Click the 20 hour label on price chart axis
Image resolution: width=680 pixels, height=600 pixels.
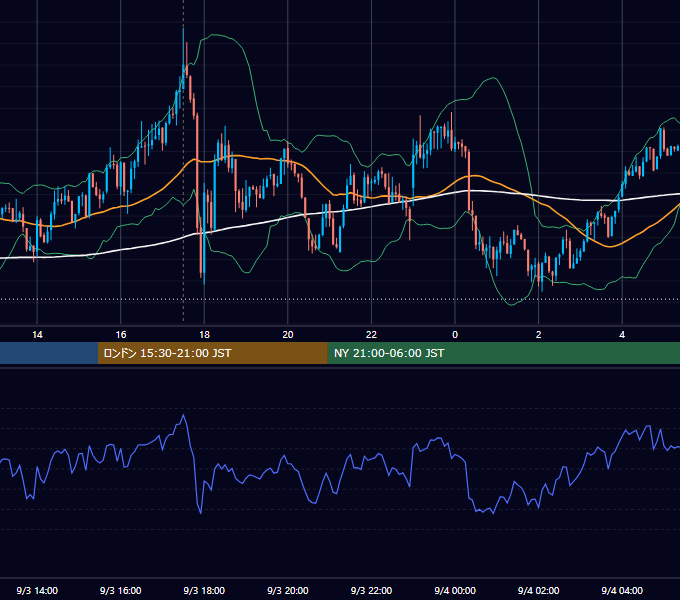(288, 335)
